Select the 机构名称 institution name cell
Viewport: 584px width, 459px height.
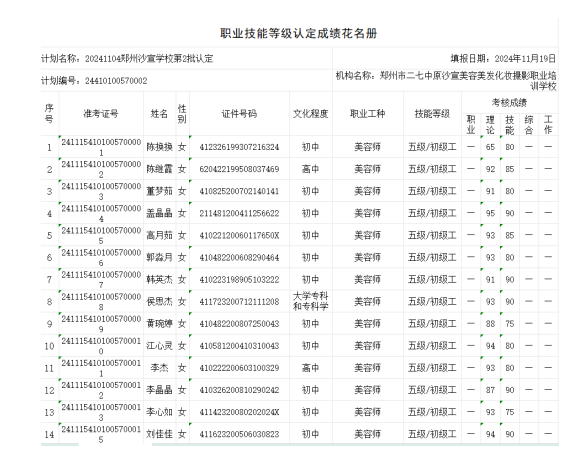coord(446,80)
